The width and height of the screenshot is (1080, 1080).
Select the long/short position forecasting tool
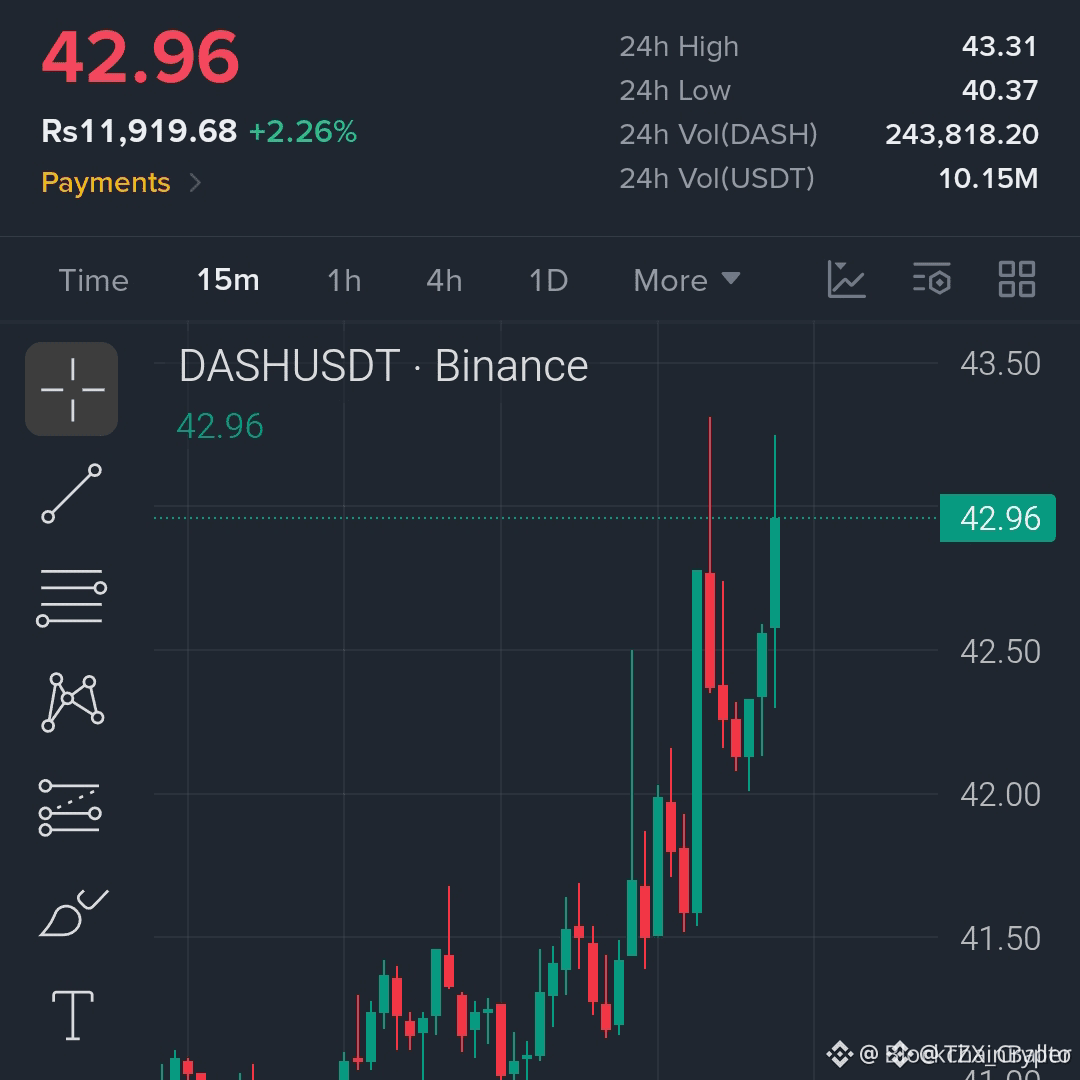(x=70, y=807)
